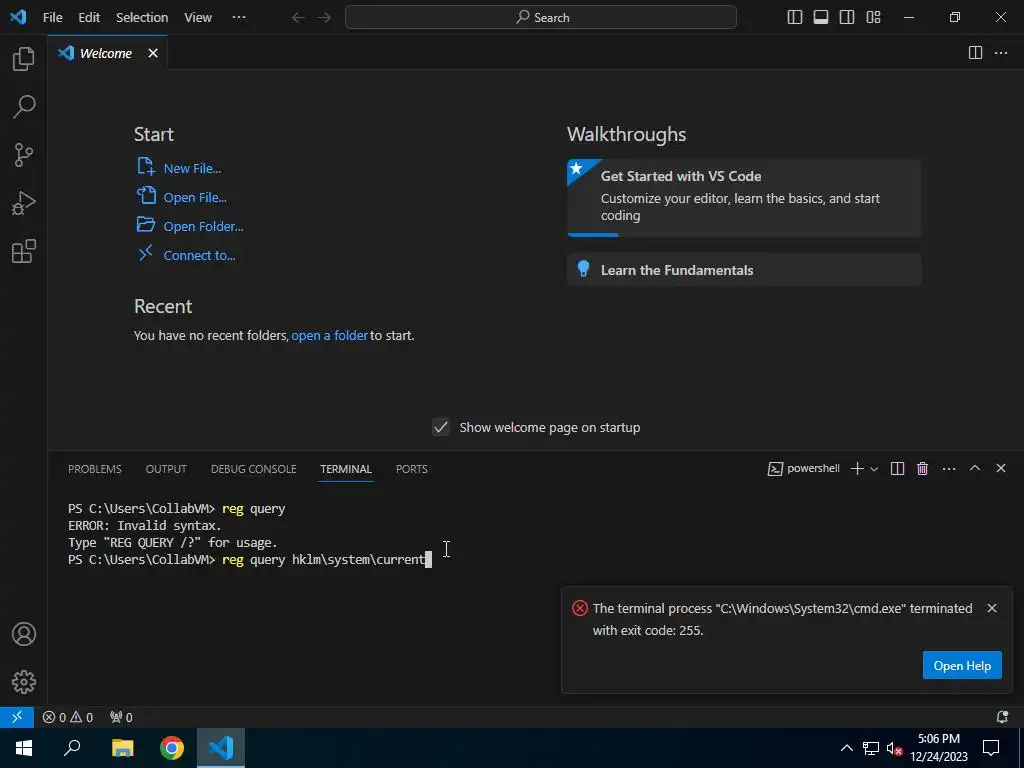Show hidden system tray icons
Viewport: 1024px width, 768px height.
click(846, 748)
